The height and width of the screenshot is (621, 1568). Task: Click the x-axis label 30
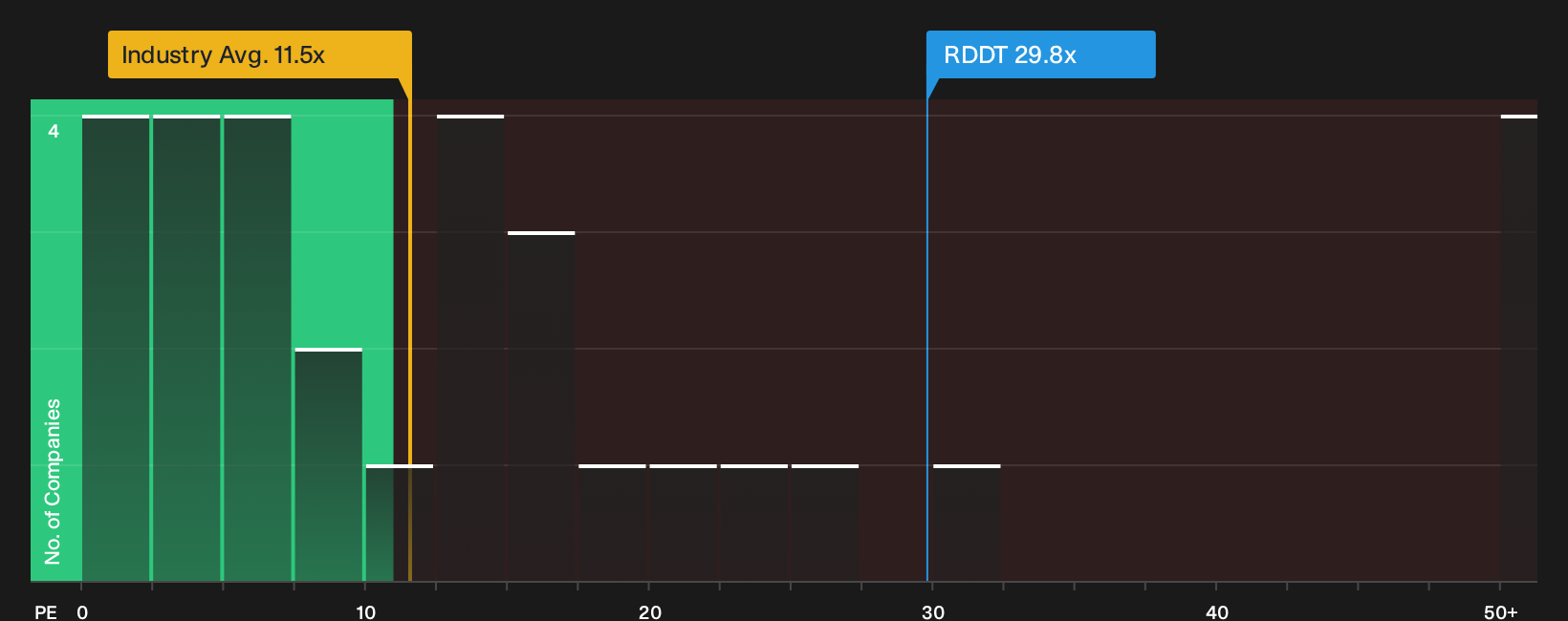[933, 611]
